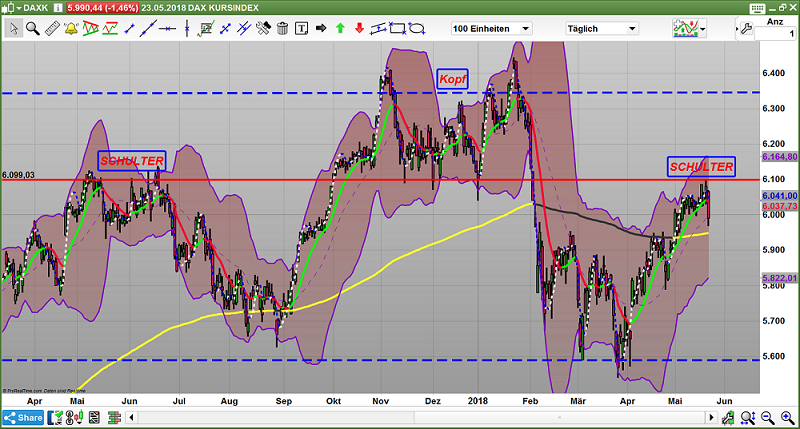800x429 pixels.
Task: Click the scroll left arrow of timeline
Action: pyautogui.click(x=132, y=418)
